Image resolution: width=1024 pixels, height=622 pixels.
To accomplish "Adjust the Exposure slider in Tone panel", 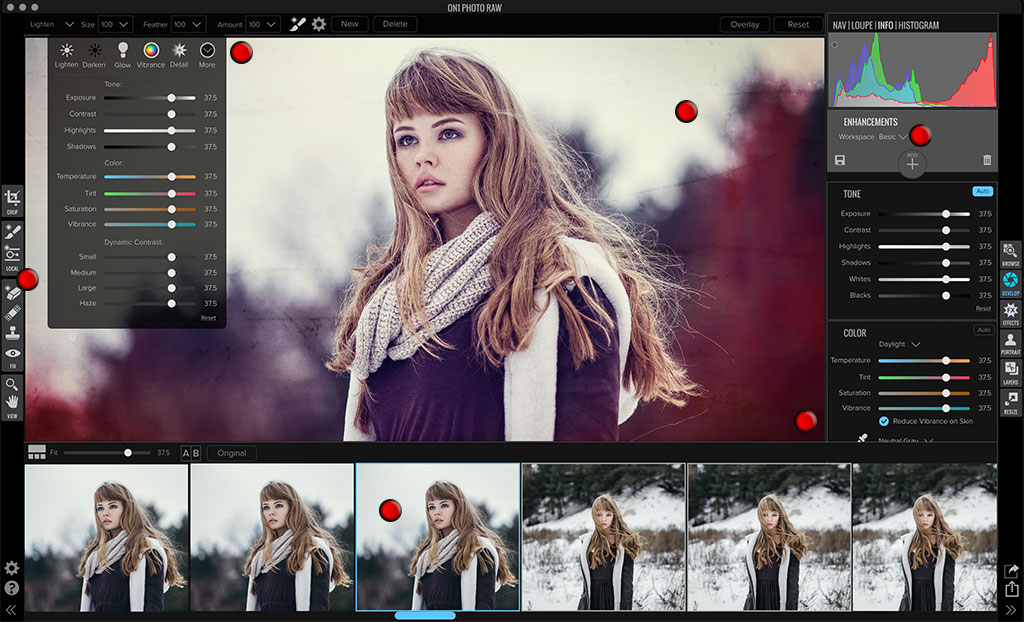I will coord(947,213).
